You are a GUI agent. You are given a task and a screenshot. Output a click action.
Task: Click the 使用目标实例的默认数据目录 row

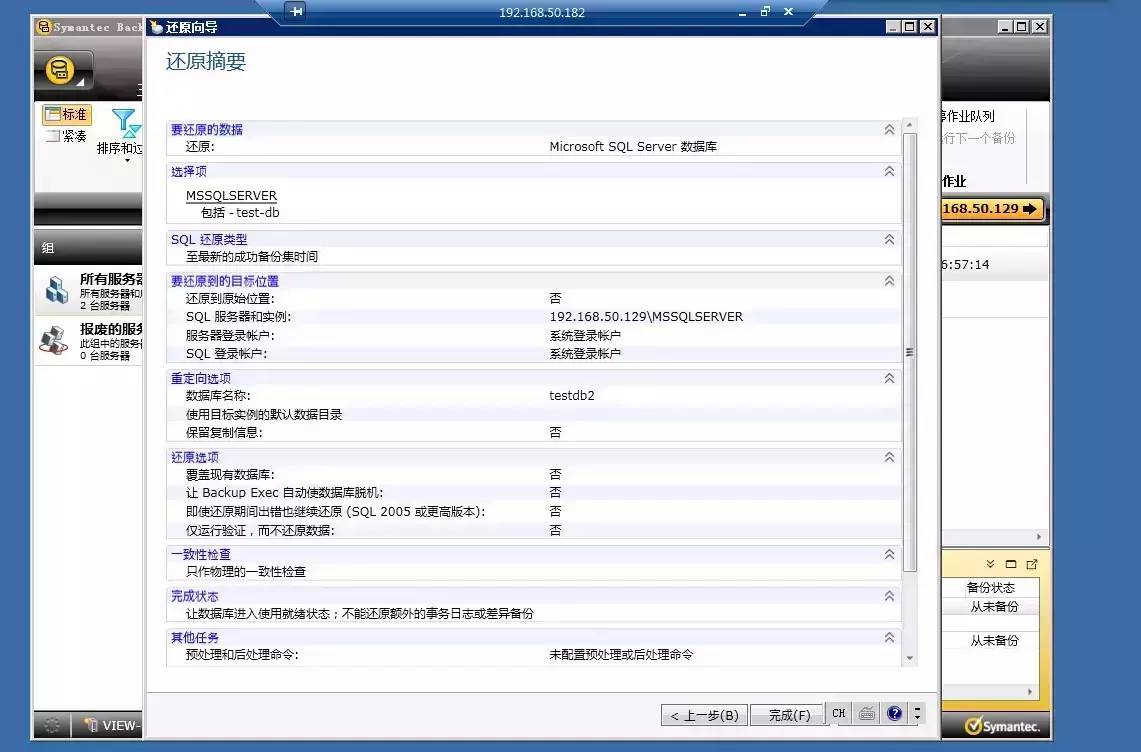pos(534,414)
